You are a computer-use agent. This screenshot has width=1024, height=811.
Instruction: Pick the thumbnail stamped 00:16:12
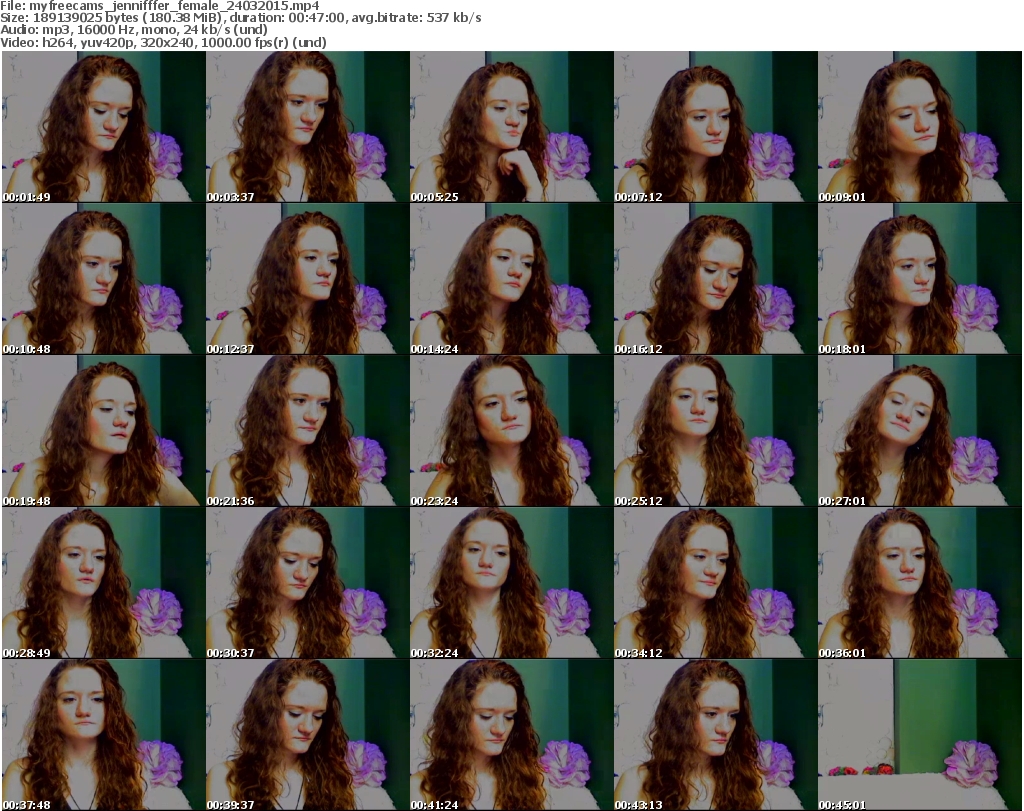(x=715, y=279)
